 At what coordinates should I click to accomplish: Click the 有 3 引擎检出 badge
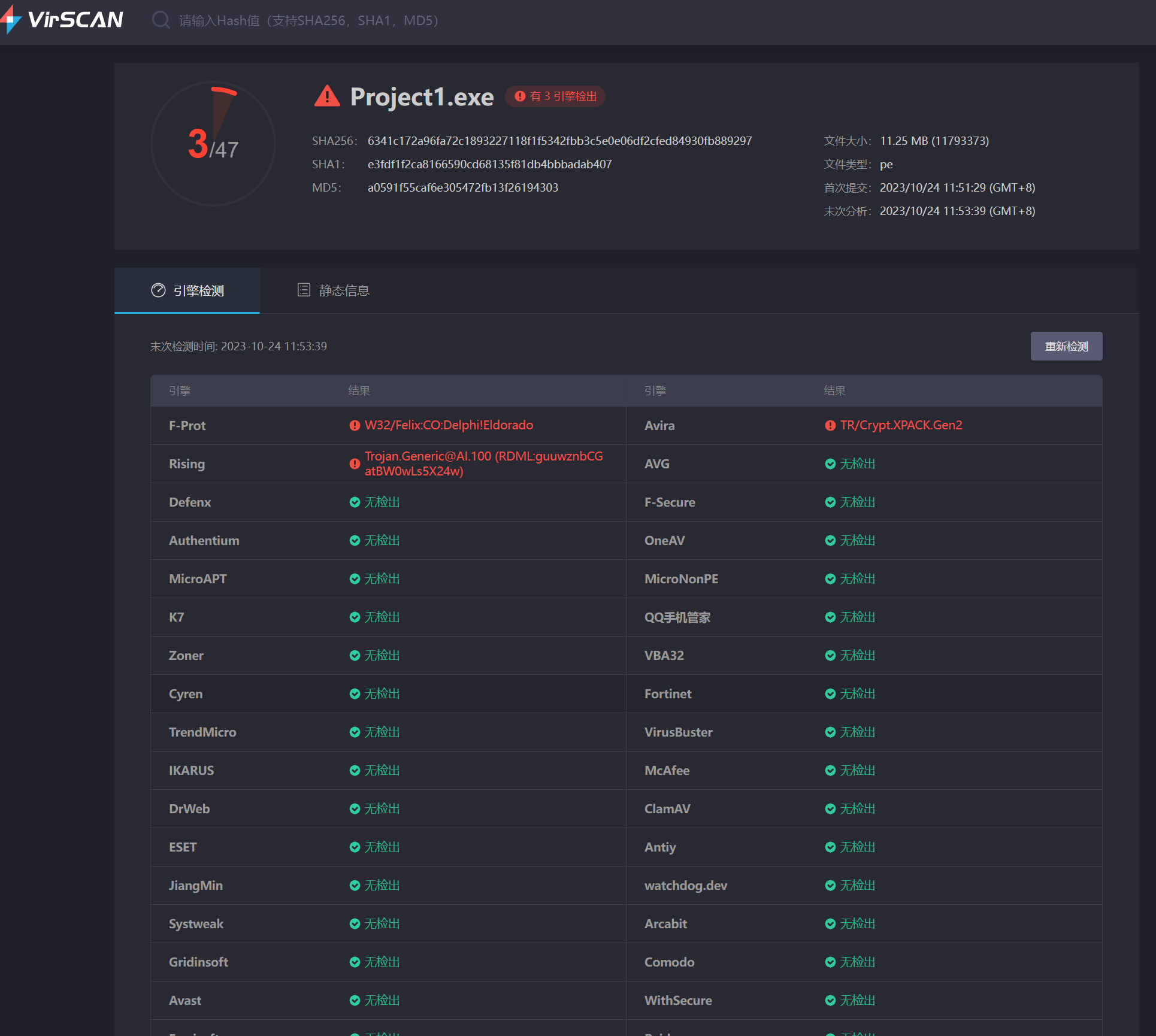point(555,96)
